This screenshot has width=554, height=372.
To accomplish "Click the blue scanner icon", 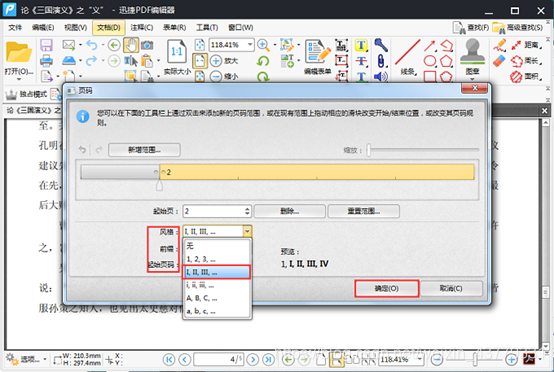I will coord(69,61).
